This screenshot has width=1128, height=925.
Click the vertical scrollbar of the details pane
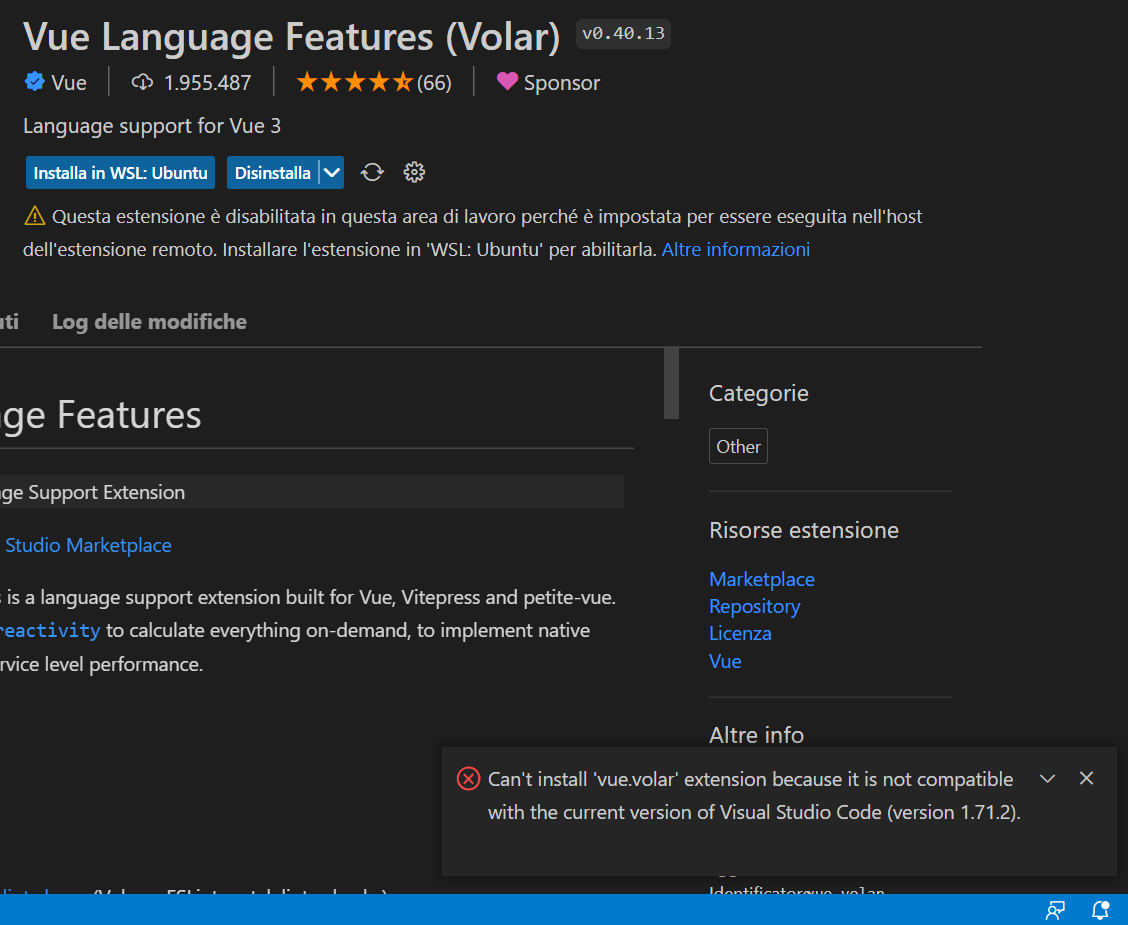point(670,384)
